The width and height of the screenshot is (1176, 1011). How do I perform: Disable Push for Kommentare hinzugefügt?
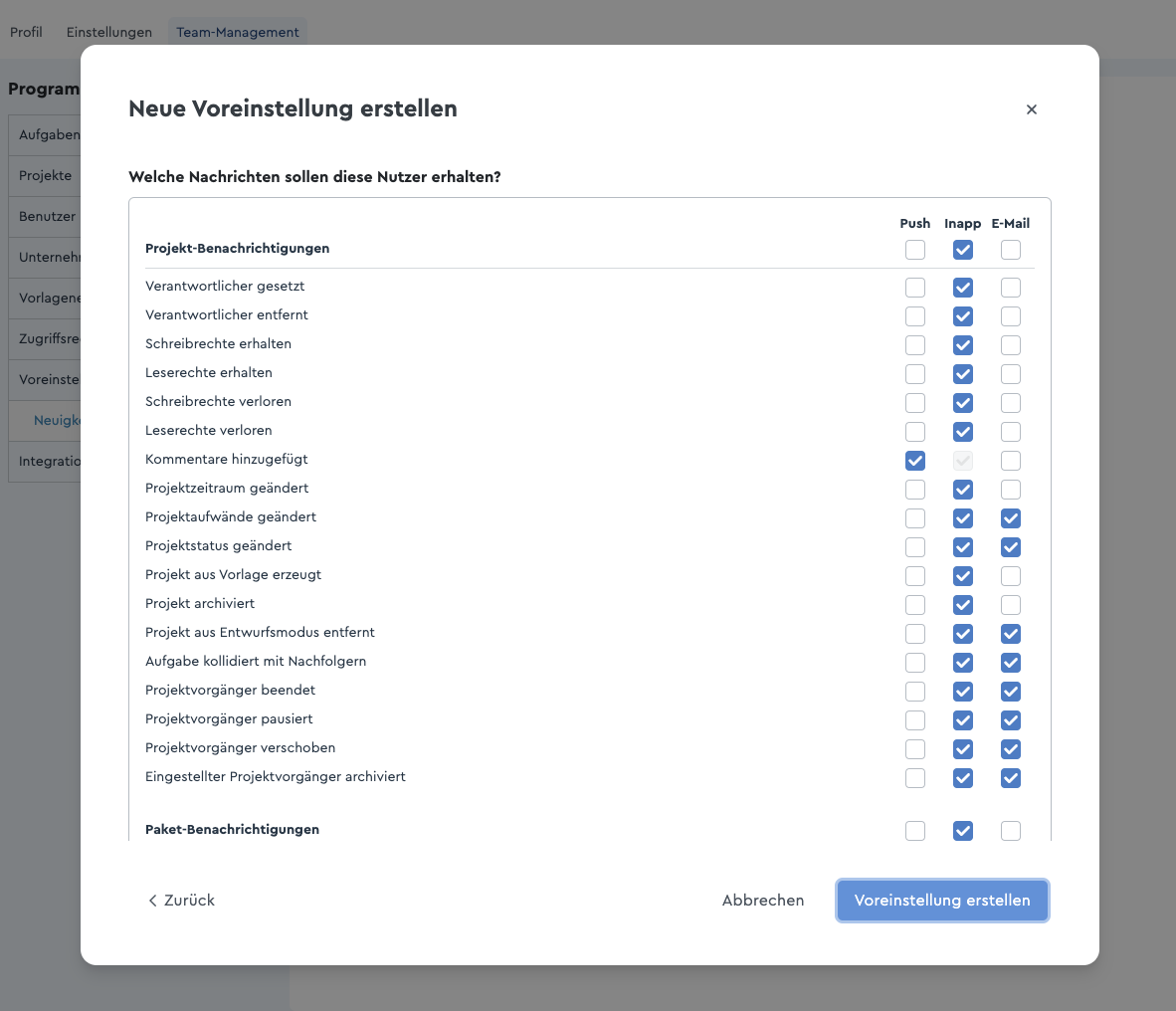click(x=915, y=461)
